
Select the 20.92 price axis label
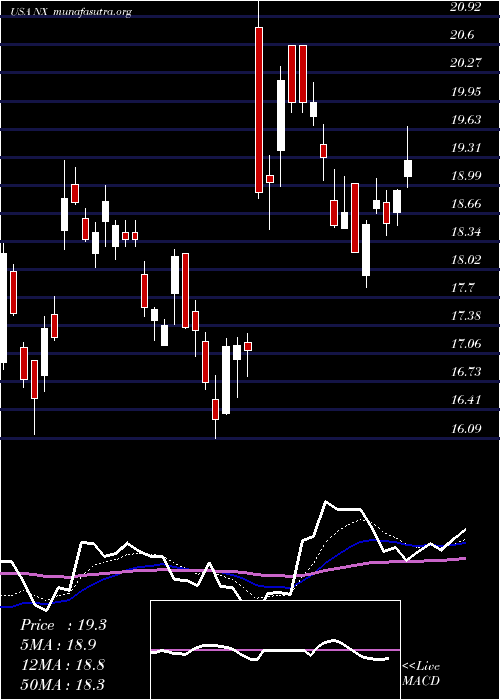point(466,7)
